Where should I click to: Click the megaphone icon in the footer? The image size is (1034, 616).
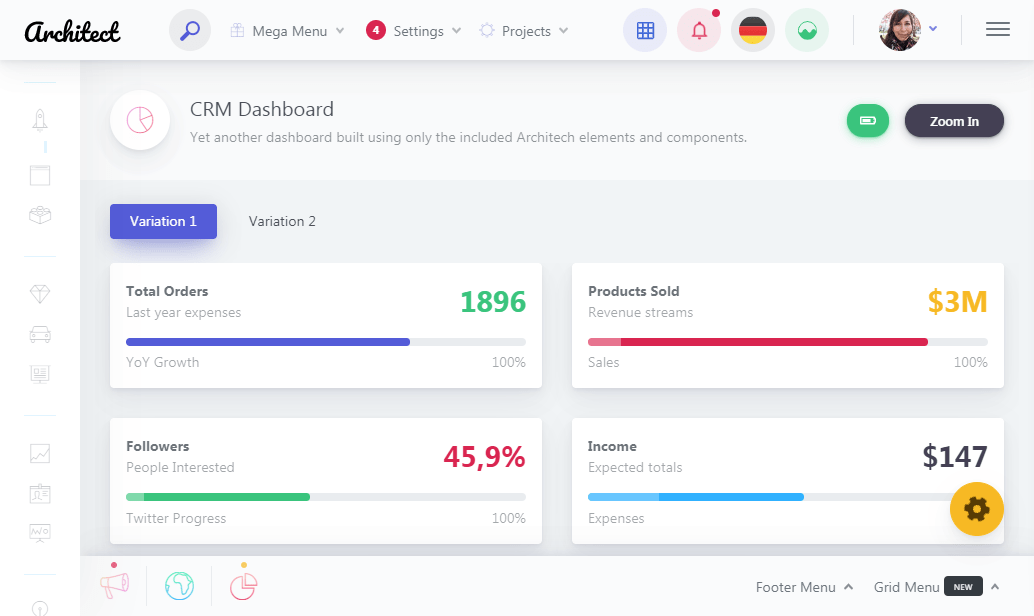pos(114,584)
